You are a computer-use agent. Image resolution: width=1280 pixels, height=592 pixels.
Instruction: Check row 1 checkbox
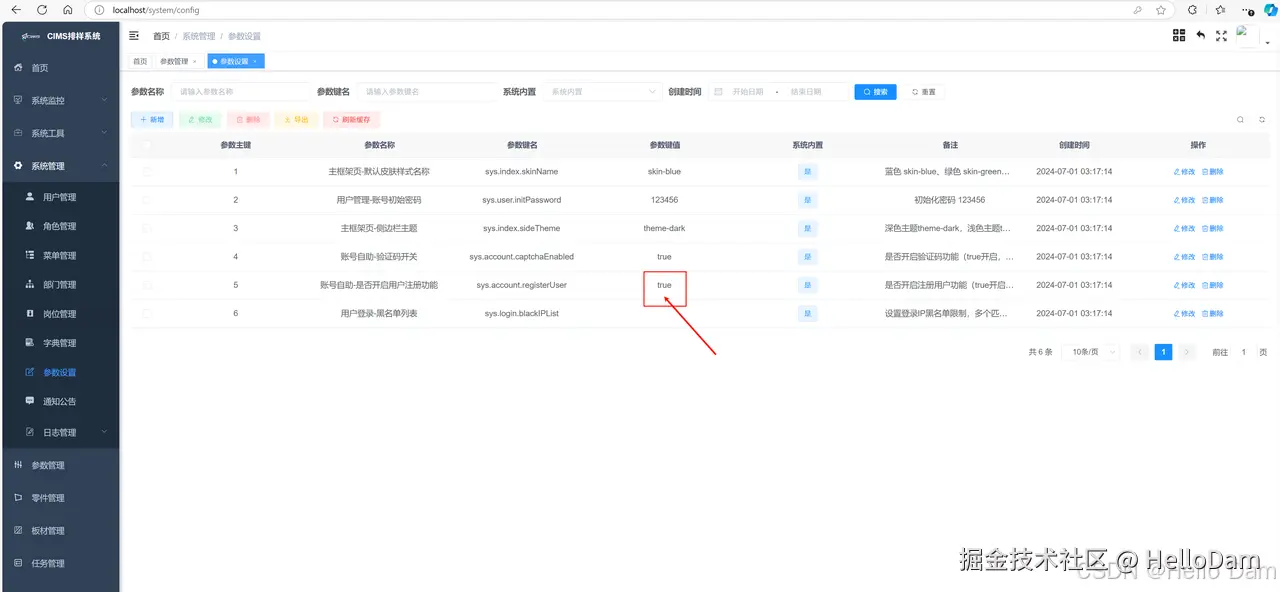[x=148, y=171]
